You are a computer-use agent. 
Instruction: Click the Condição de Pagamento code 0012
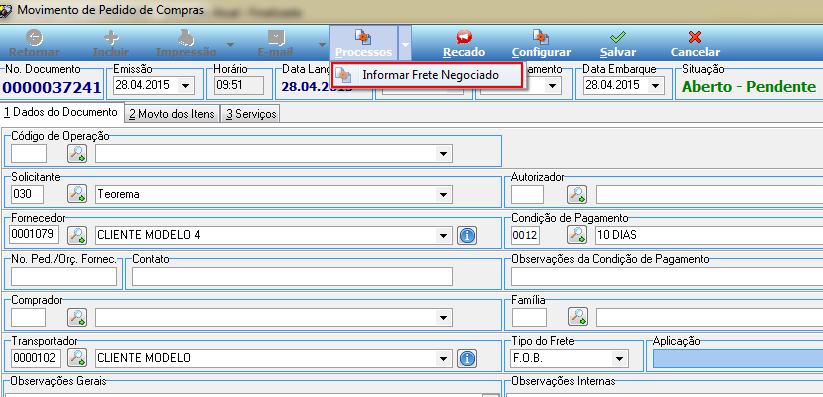tap(525, 235)
